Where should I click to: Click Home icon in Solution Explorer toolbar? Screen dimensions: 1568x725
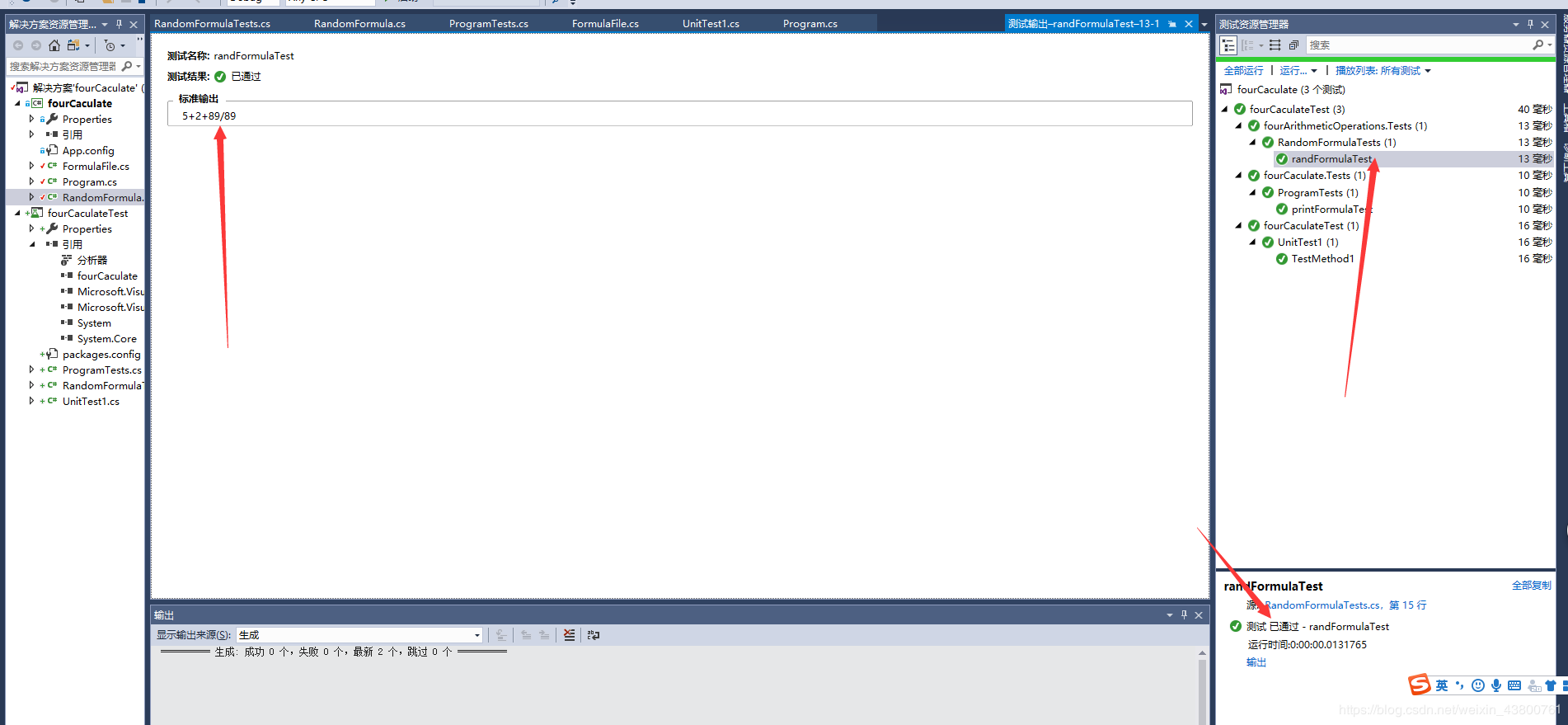[x=54, y=45]
